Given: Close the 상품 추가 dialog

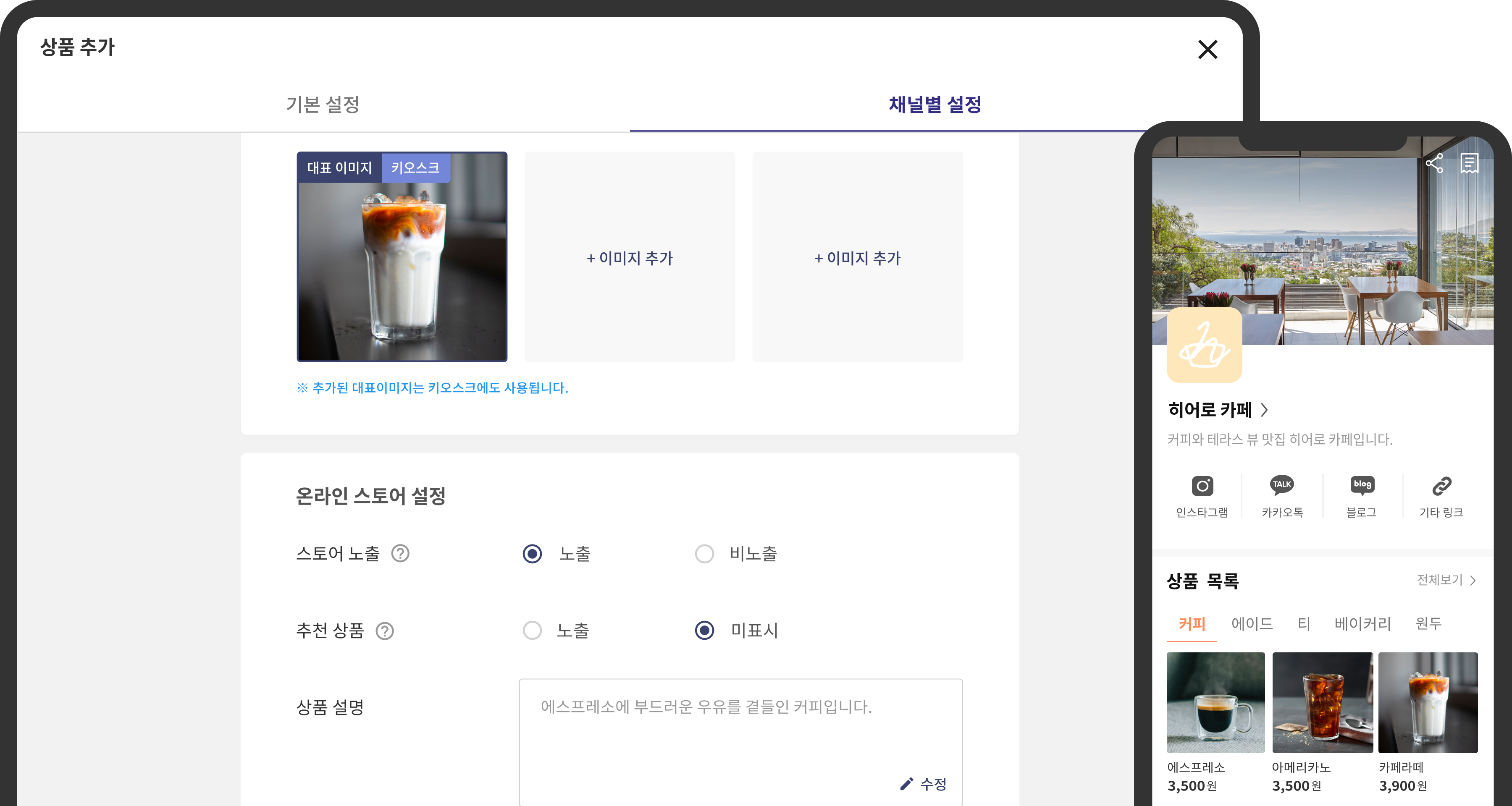Looking at the screenshot, I should [x=1207, y=49].
